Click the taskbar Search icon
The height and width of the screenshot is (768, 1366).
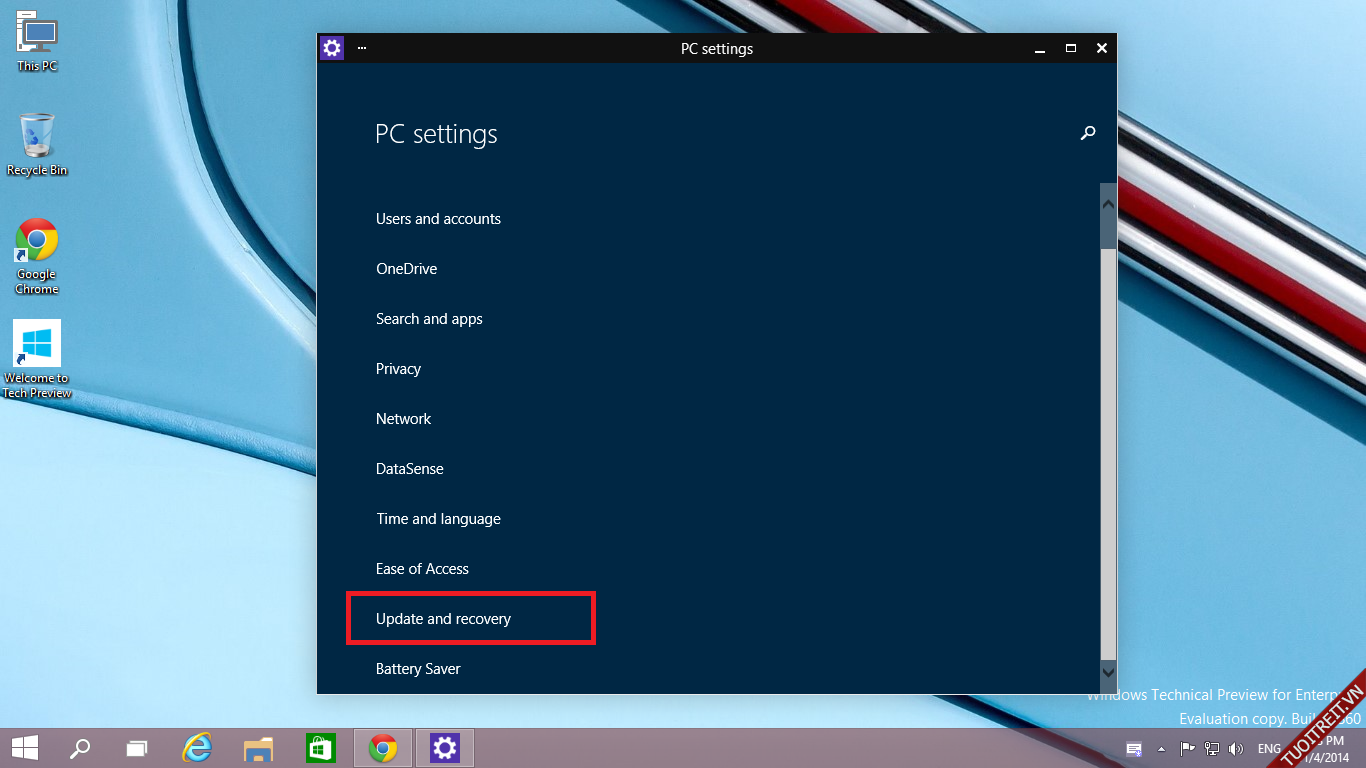click(x=80, y=748)
